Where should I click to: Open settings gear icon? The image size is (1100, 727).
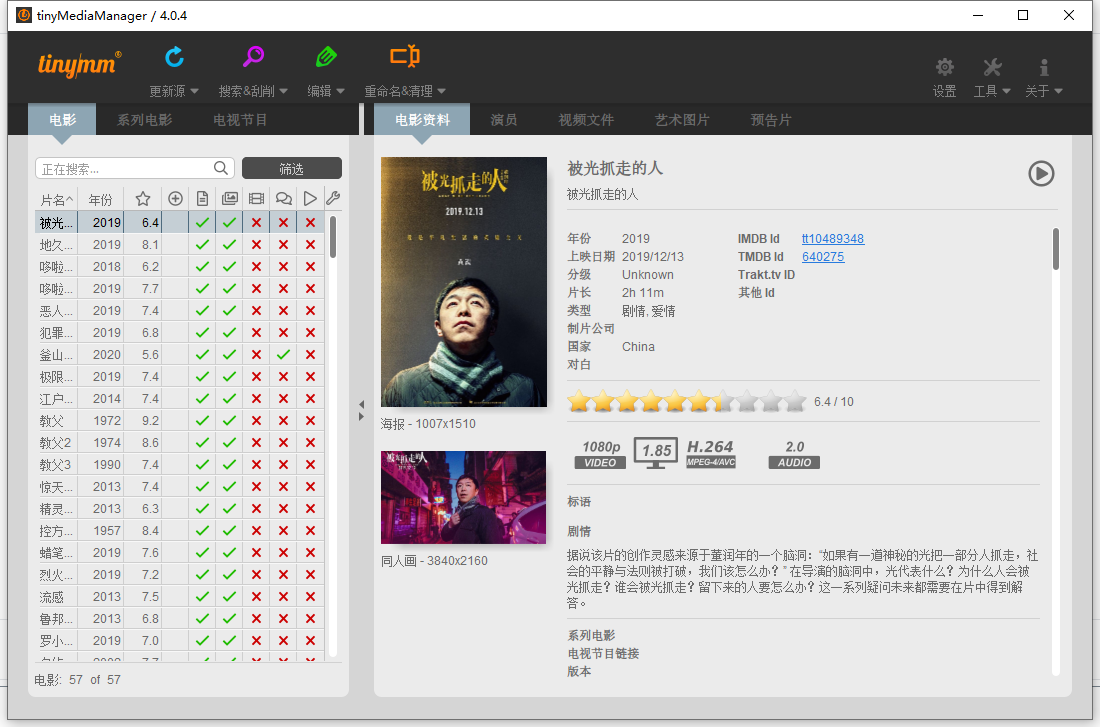click(x=944, y=67)
